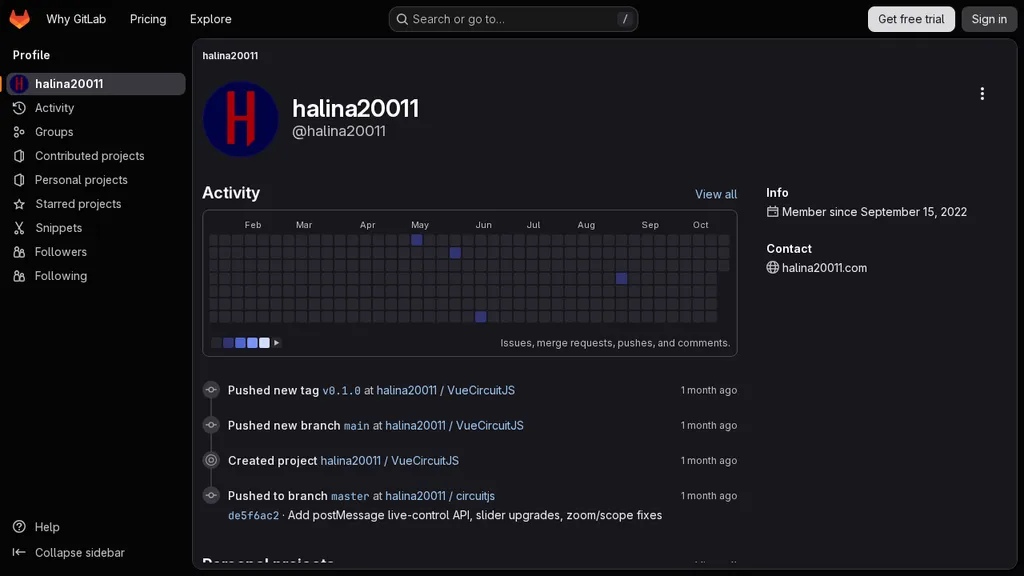The width and height of the screenshot is (1024, 576).
Task: Open VueCircuitJS from Created project row
Action: (x=389, y=460)
